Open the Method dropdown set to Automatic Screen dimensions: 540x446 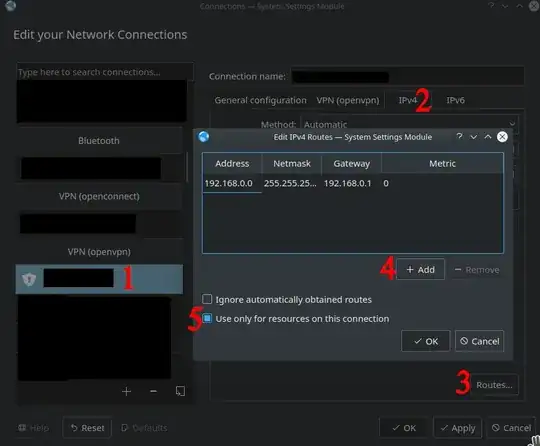409,124
